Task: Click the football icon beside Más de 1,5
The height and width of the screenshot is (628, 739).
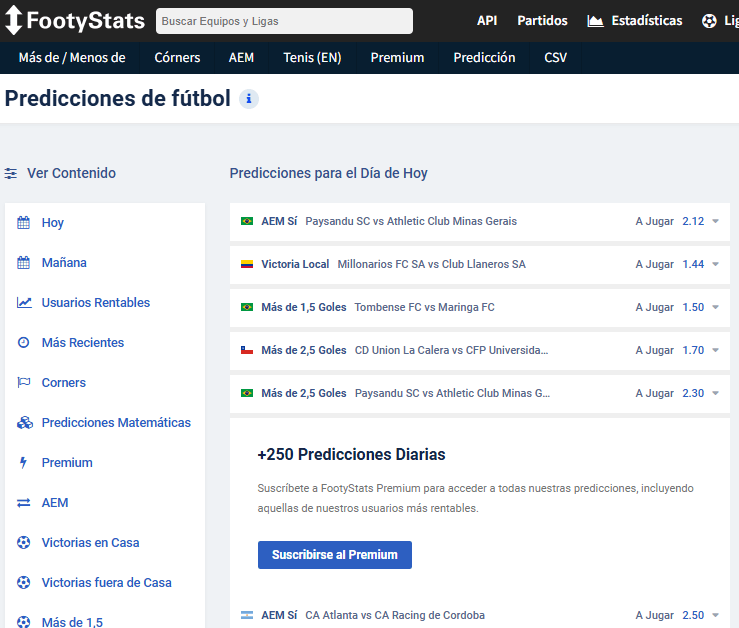Action: click(x=24, y=622)
